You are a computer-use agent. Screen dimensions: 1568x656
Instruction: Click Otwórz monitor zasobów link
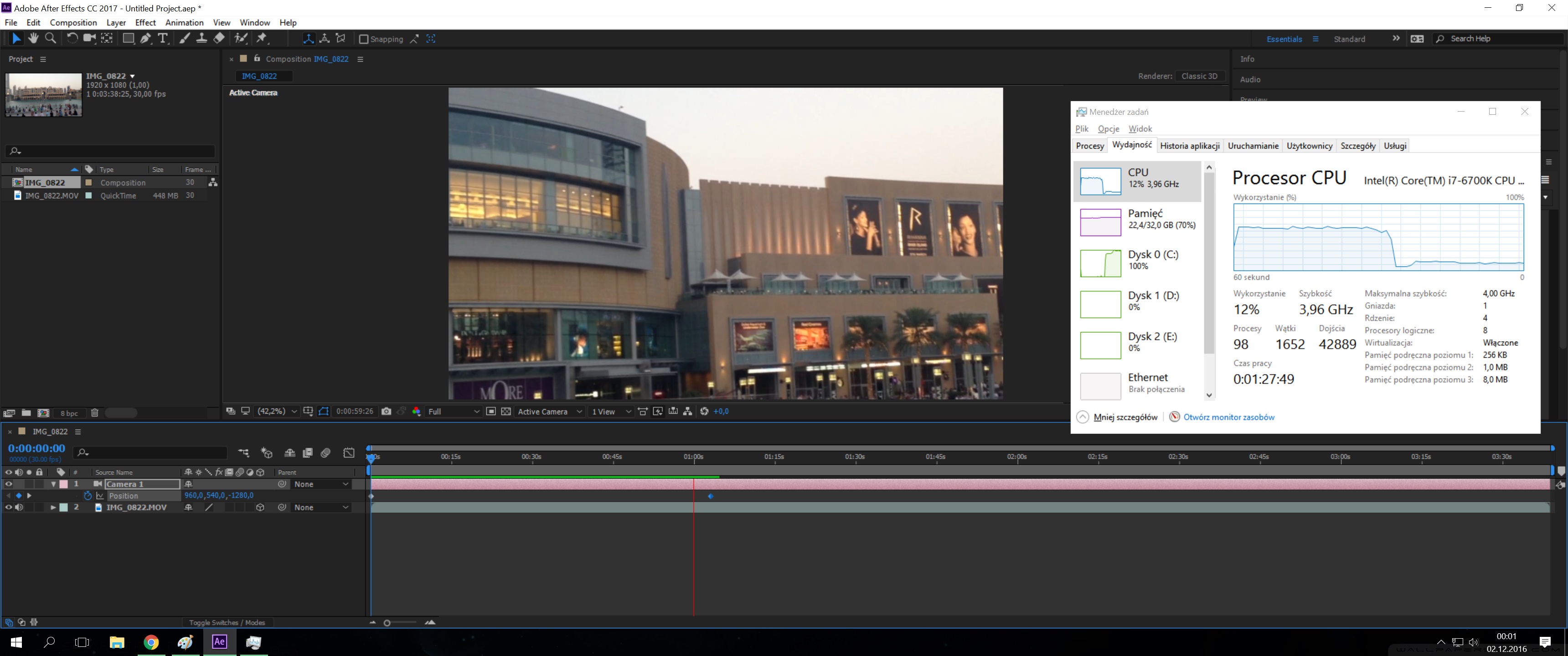click(x=1228, y=417)
